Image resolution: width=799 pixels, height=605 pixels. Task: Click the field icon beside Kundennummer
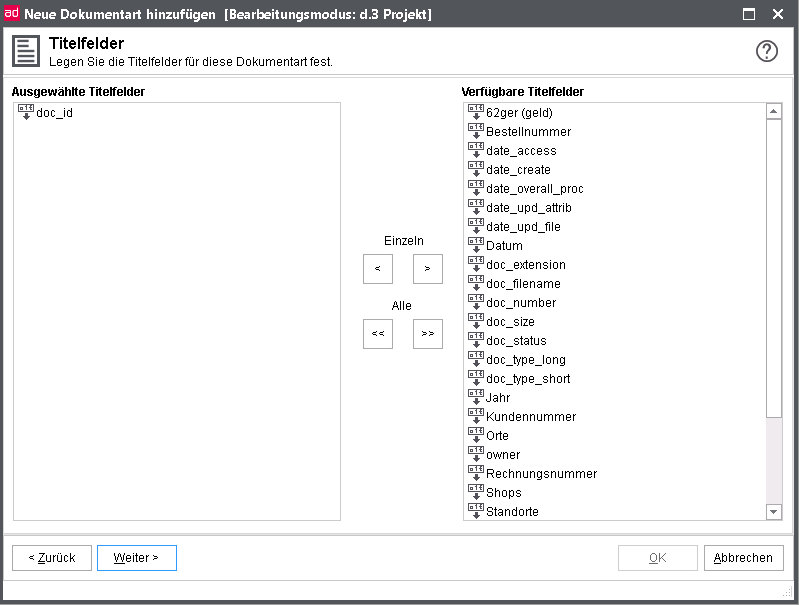pos(476,417)
